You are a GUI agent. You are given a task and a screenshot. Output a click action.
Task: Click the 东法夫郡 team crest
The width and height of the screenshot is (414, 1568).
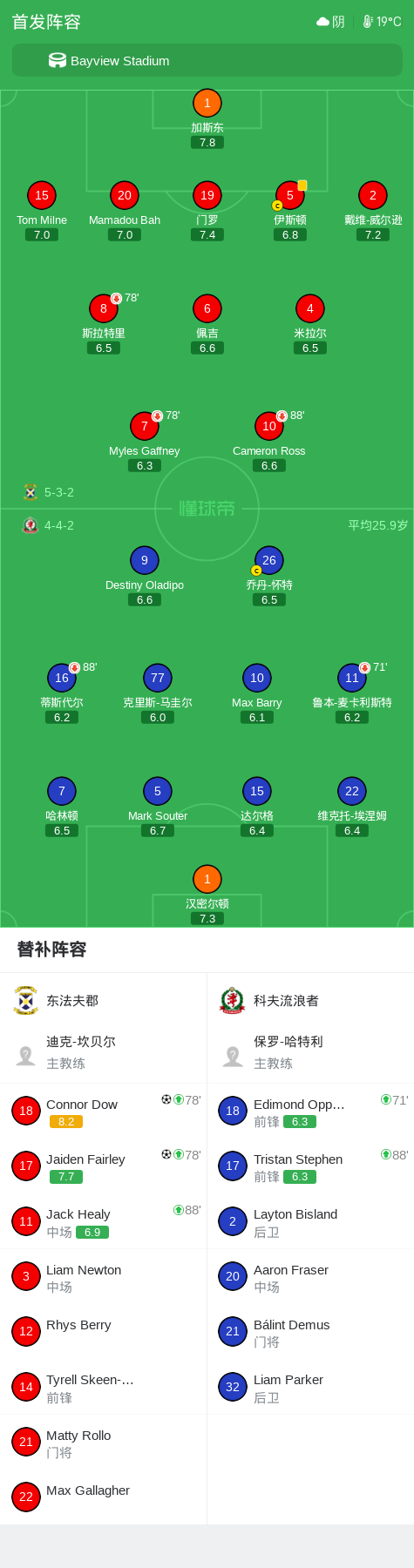point(26,1001)
